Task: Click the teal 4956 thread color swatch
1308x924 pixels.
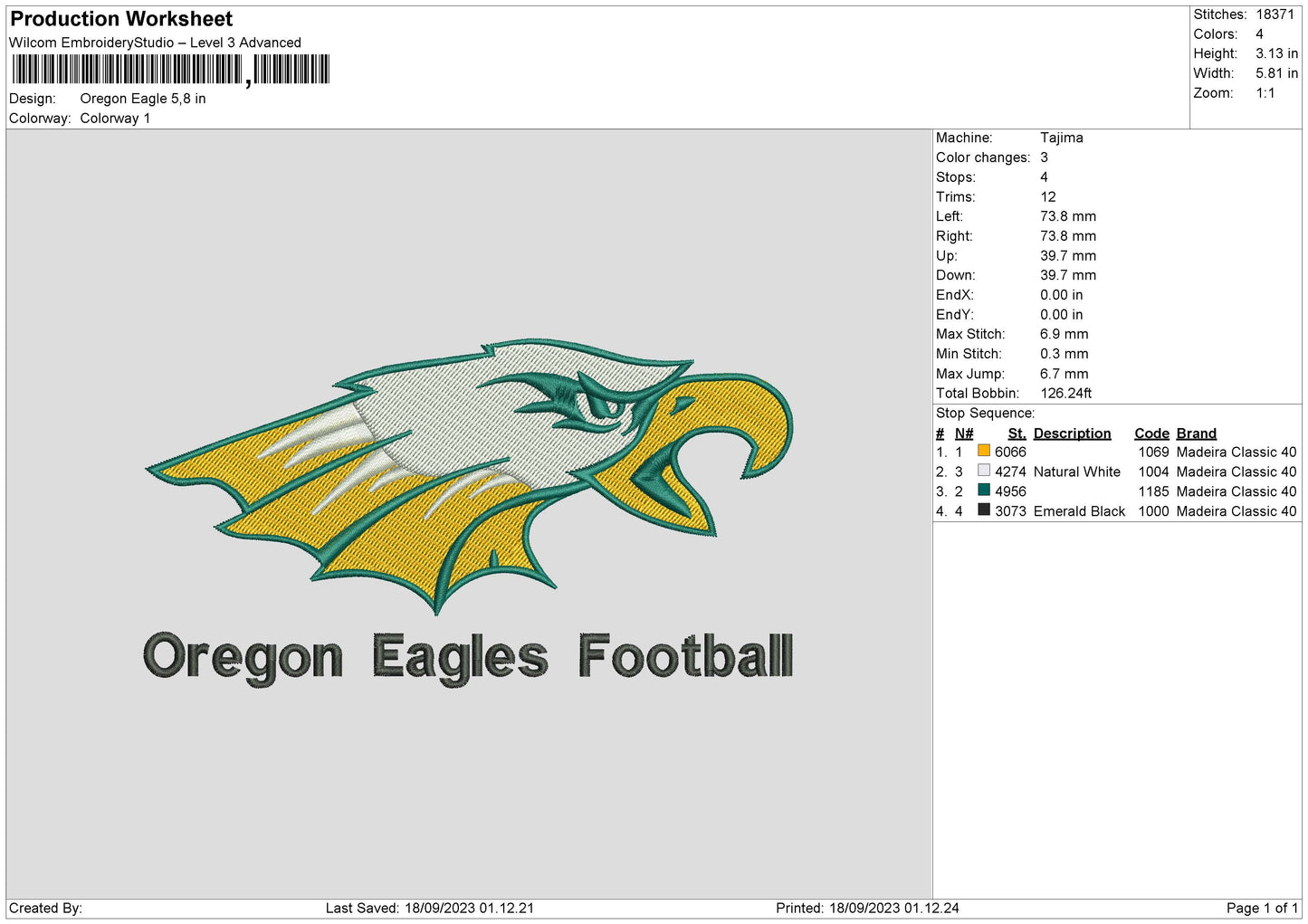Action: 984,491
